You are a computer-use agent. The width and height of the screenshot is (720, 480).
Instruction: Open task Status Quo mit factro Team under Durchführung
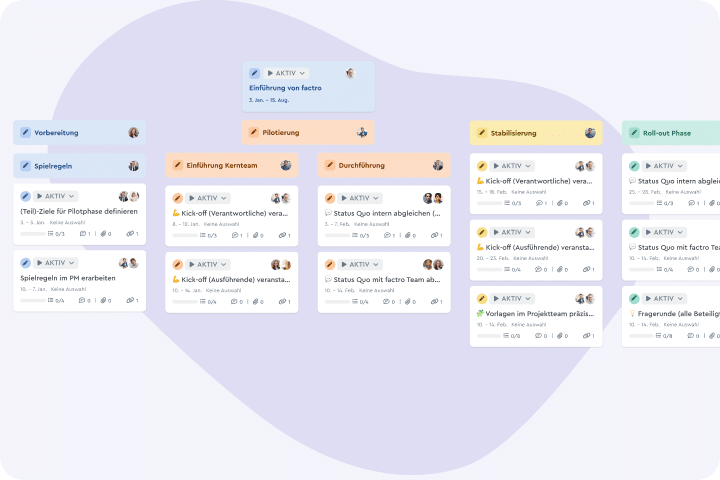(387, 279)
